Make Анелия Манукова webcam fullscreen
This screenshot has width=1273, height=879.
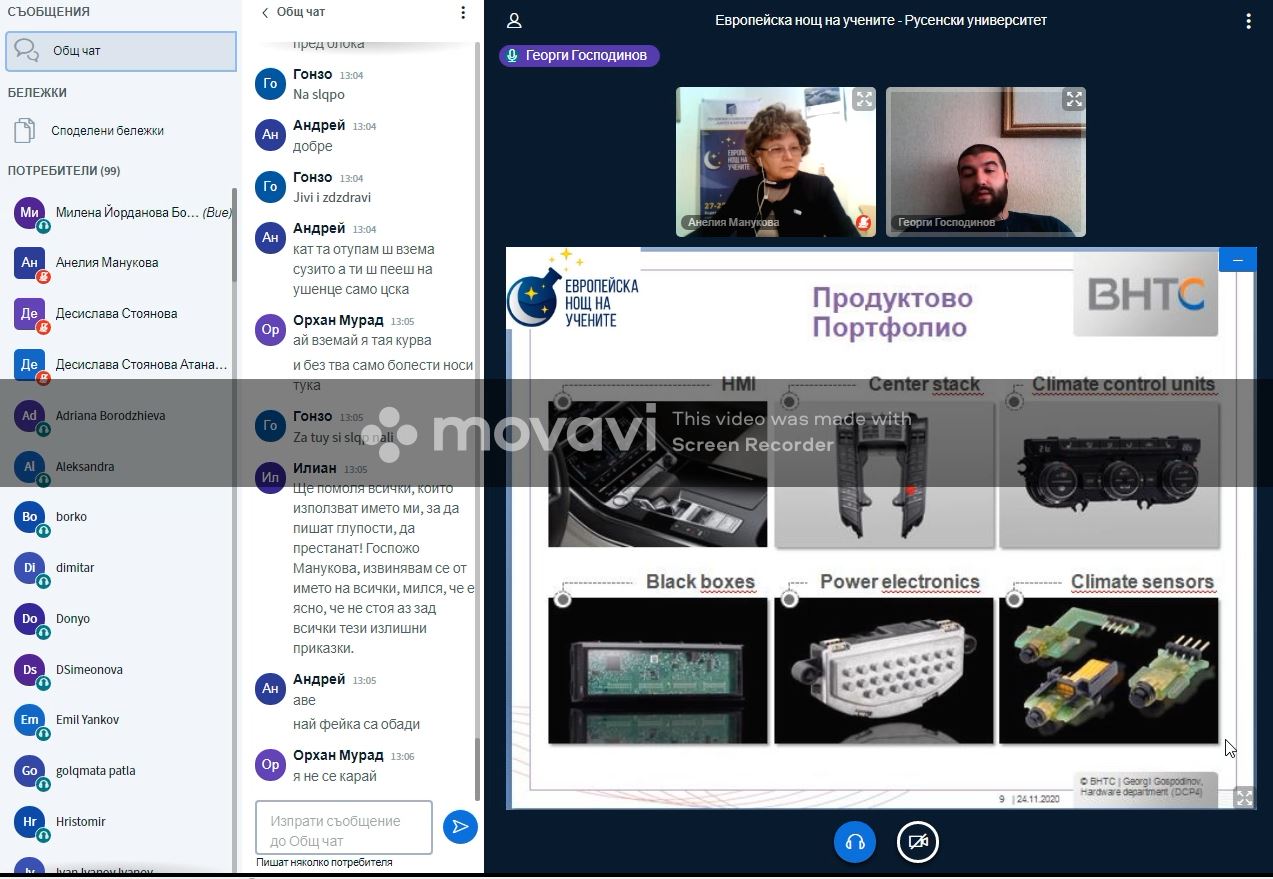pos(864,99)
